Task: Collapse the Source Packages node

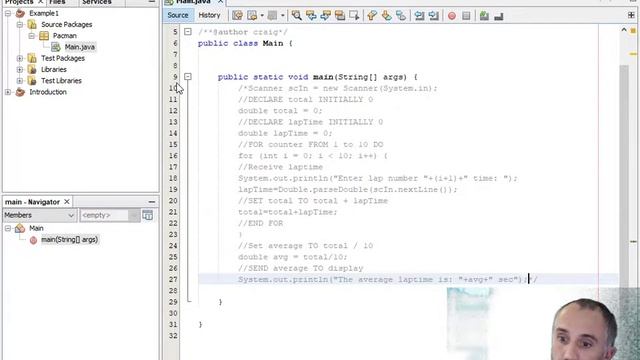Action: click(20, 24)
